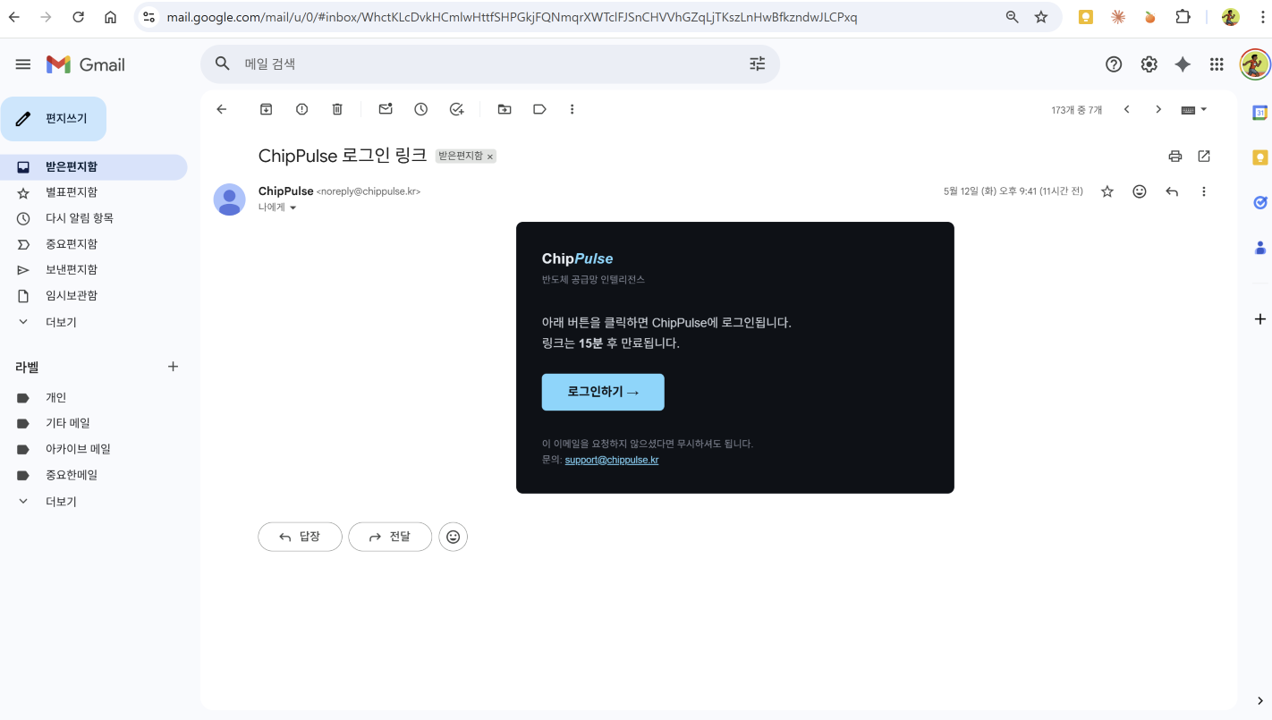Add email to Tasks
Image resolution: width=1272 pixels, height=720 pixels.
click(x=457, y=109)
